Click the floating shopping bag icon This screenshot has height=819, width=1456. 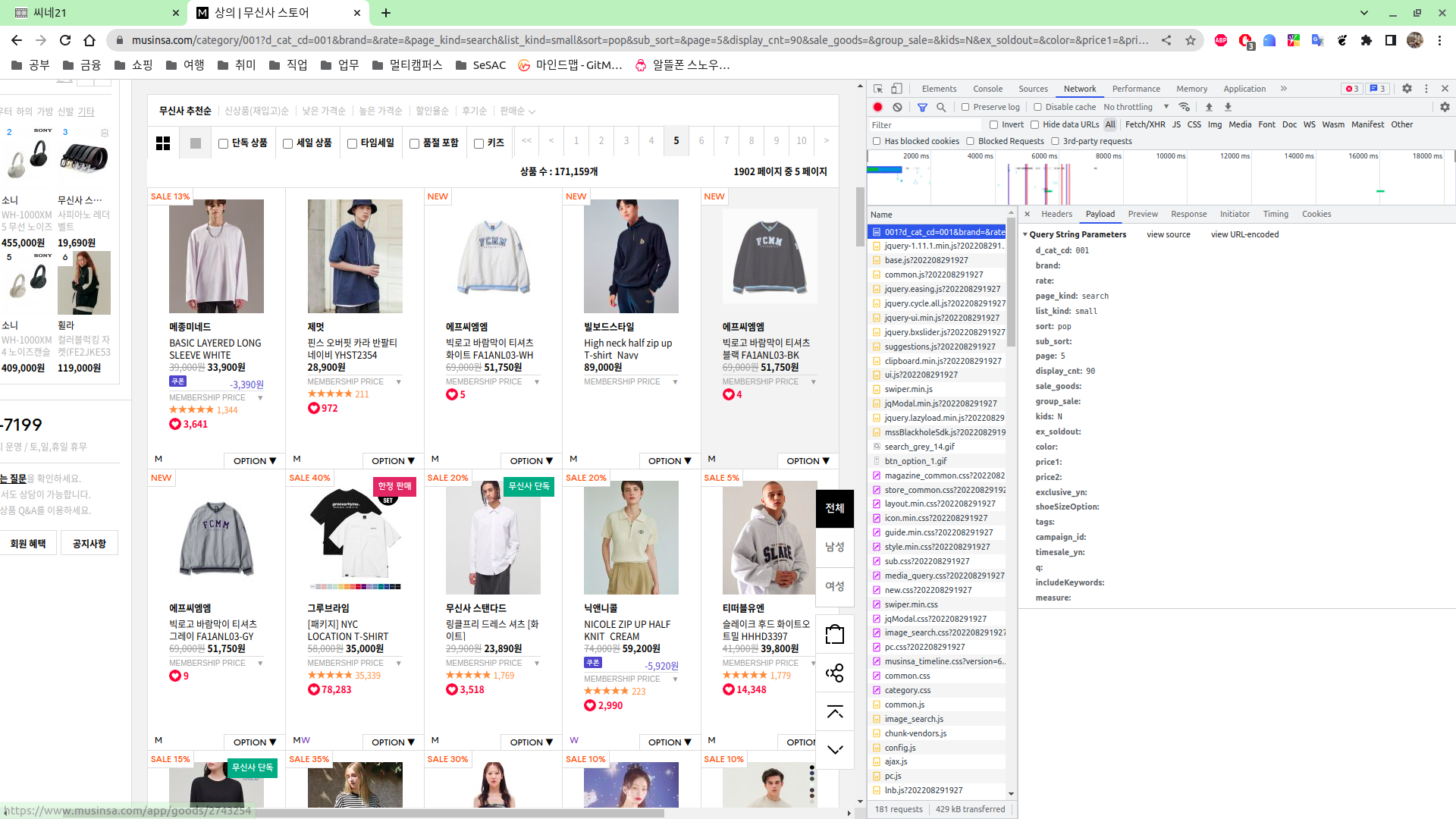click(834, 634)
